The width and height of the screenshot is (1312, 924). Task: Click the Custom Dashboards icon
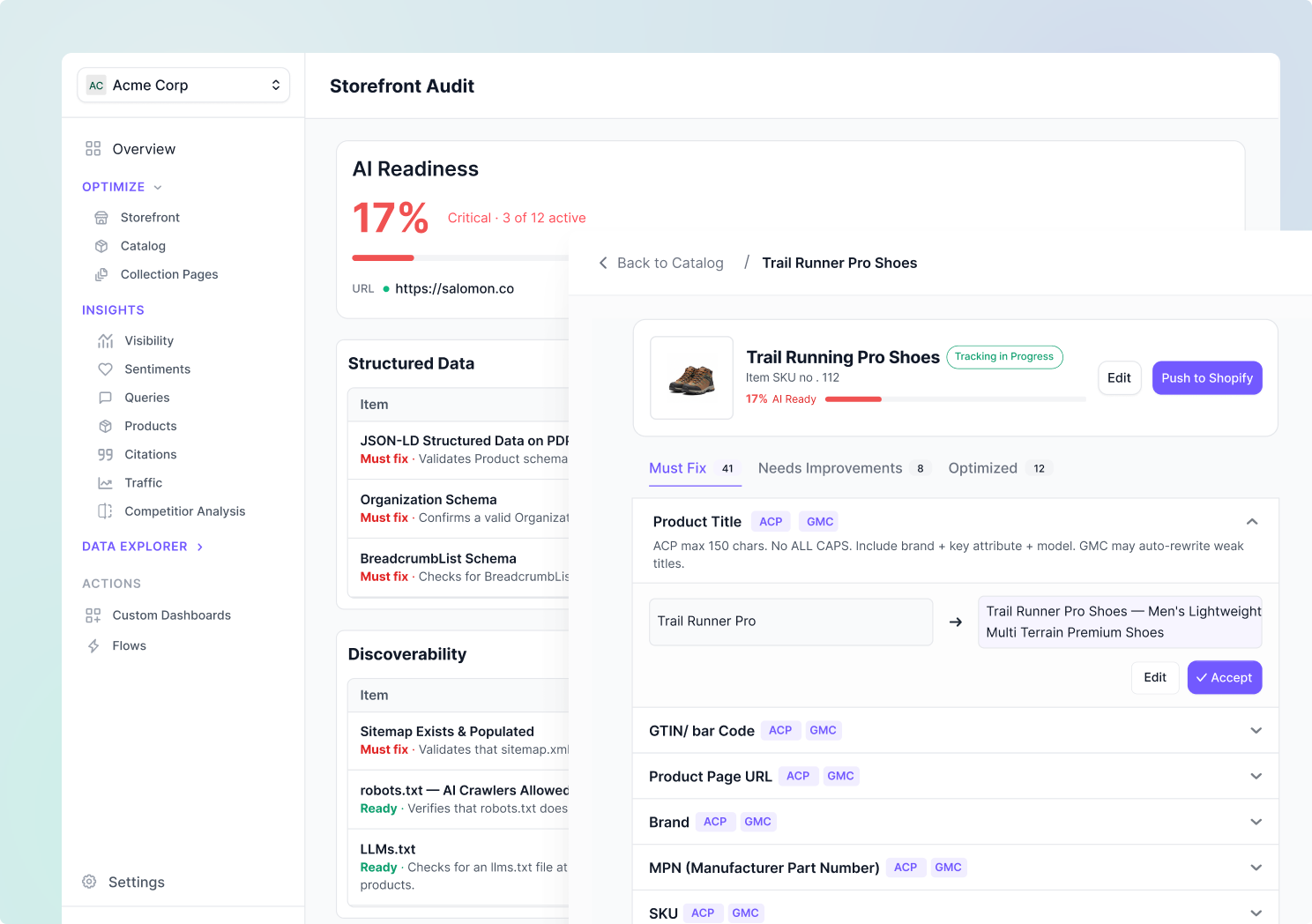pyautogui.click(x=93, y=615)
